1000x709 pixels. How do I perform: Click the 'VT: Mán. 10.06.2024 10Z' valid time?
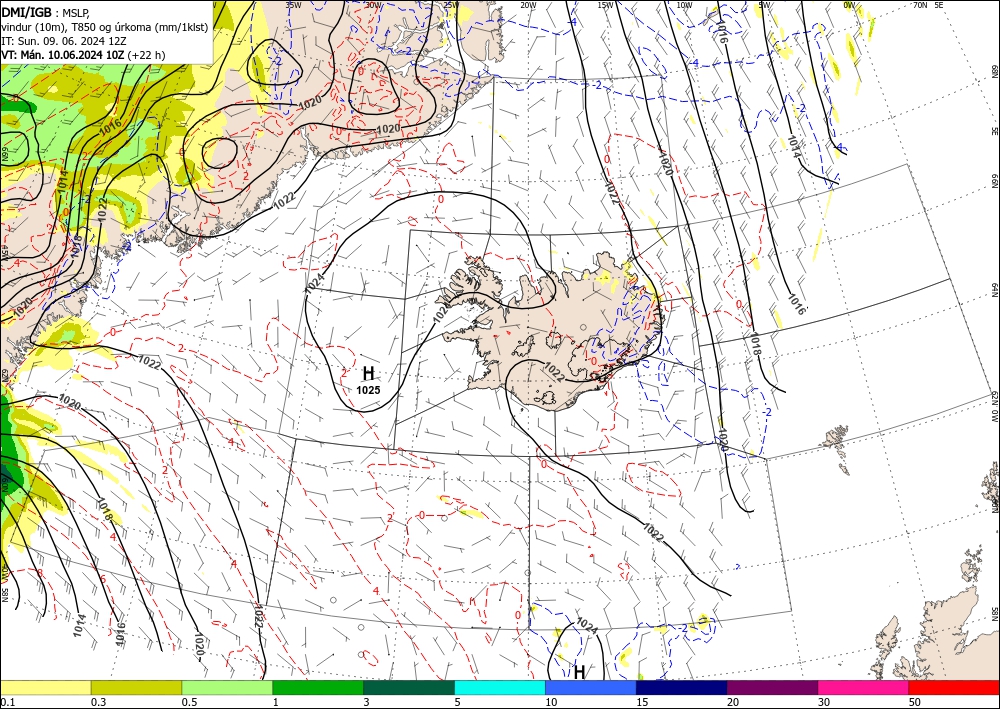coord(63,55)
